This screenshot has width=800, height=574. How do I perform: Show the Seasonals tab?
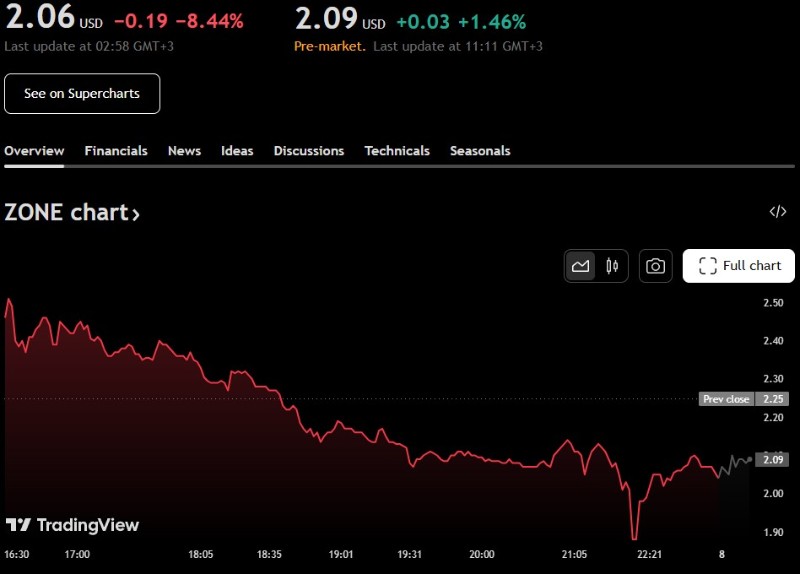point(480,151)
